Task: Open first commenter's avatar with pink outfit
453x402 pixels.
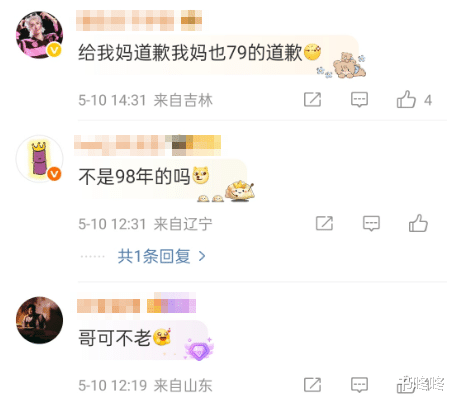Action: coord(39,35)
